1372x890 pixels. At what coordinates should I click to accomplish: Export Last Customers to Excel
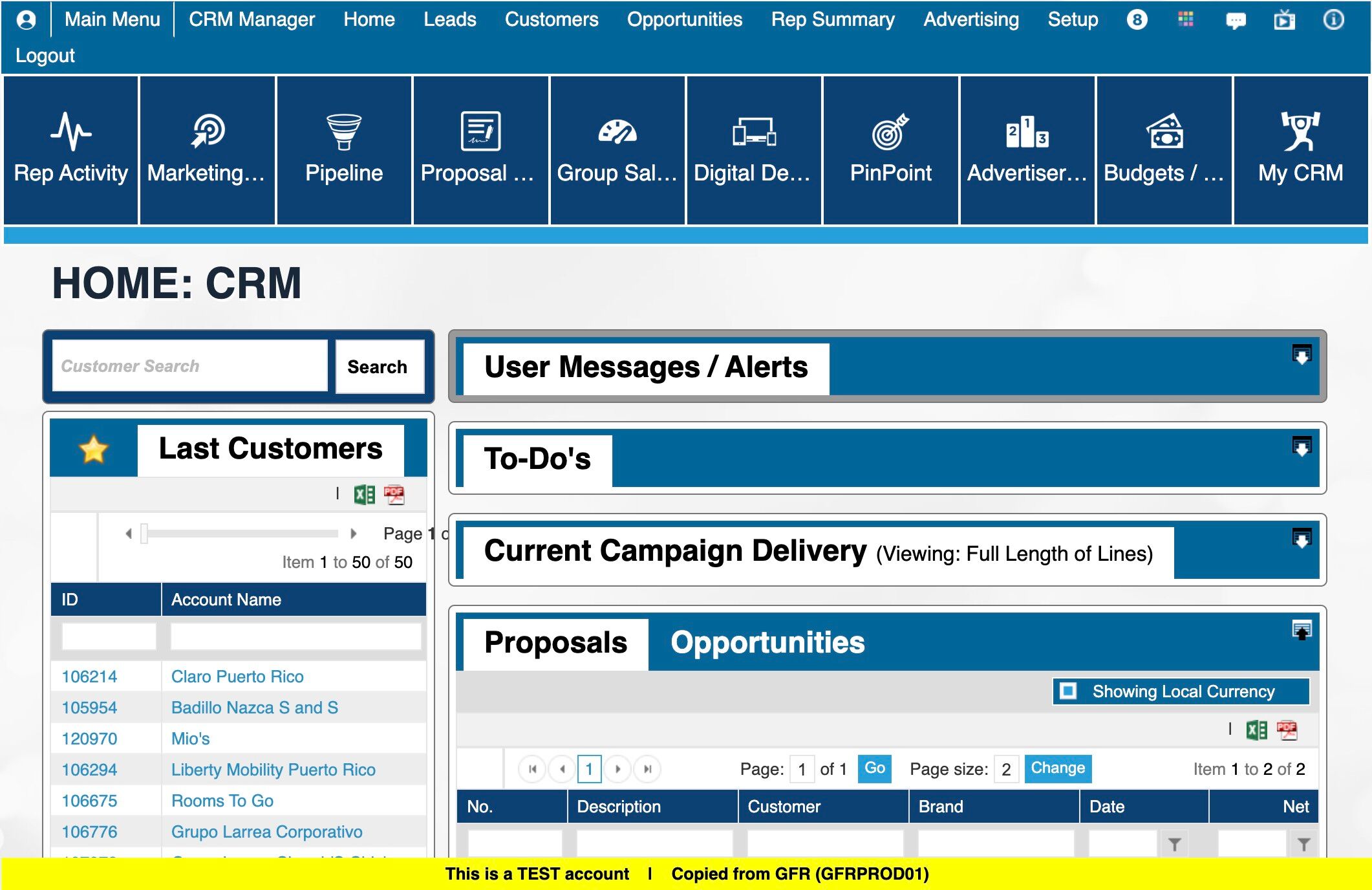tap(365, 495)
